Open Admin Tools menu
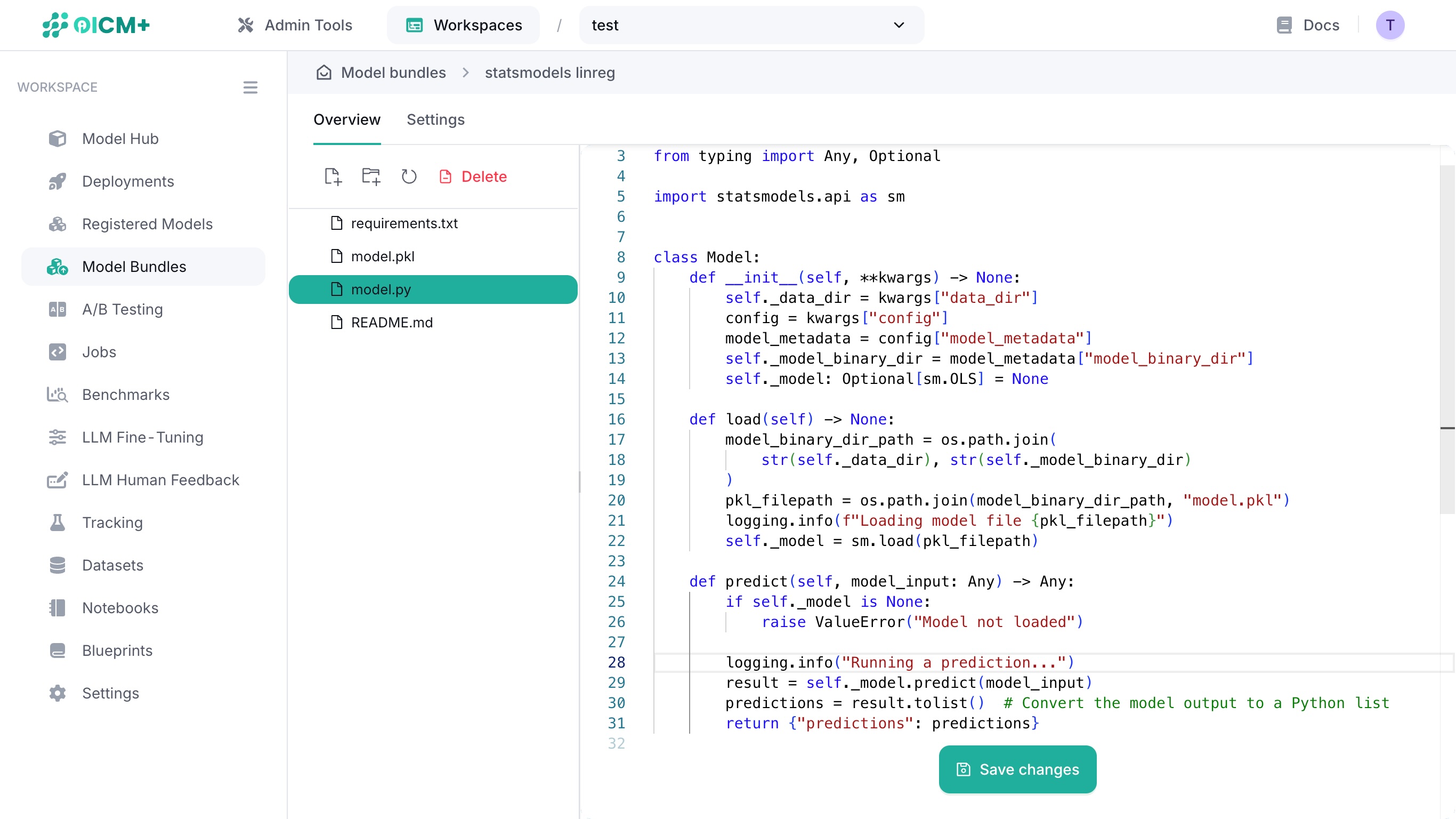This screenshot has width=1456, height=819. click(x=295, y=25)
